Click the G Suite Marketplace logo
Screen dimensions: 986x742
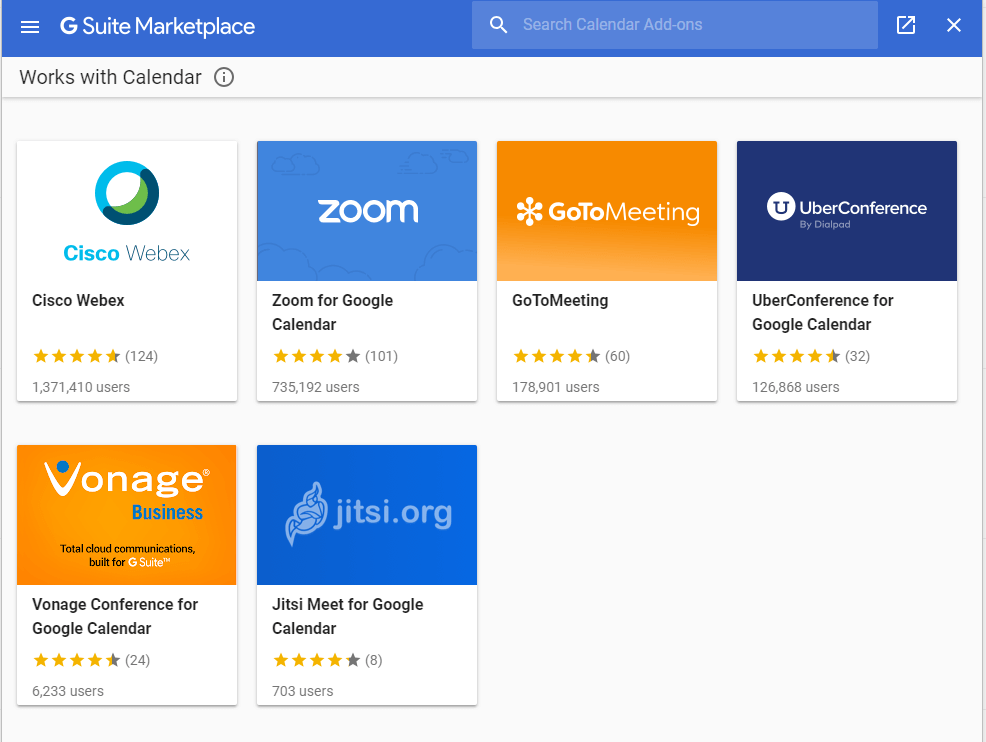point(157,27)
